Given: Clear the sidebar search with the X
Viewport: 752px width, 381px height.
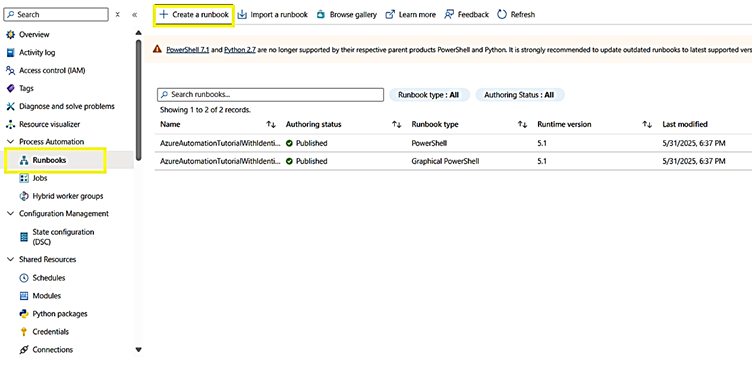Looking at the screenshot, I should click(x=118, y=15).
